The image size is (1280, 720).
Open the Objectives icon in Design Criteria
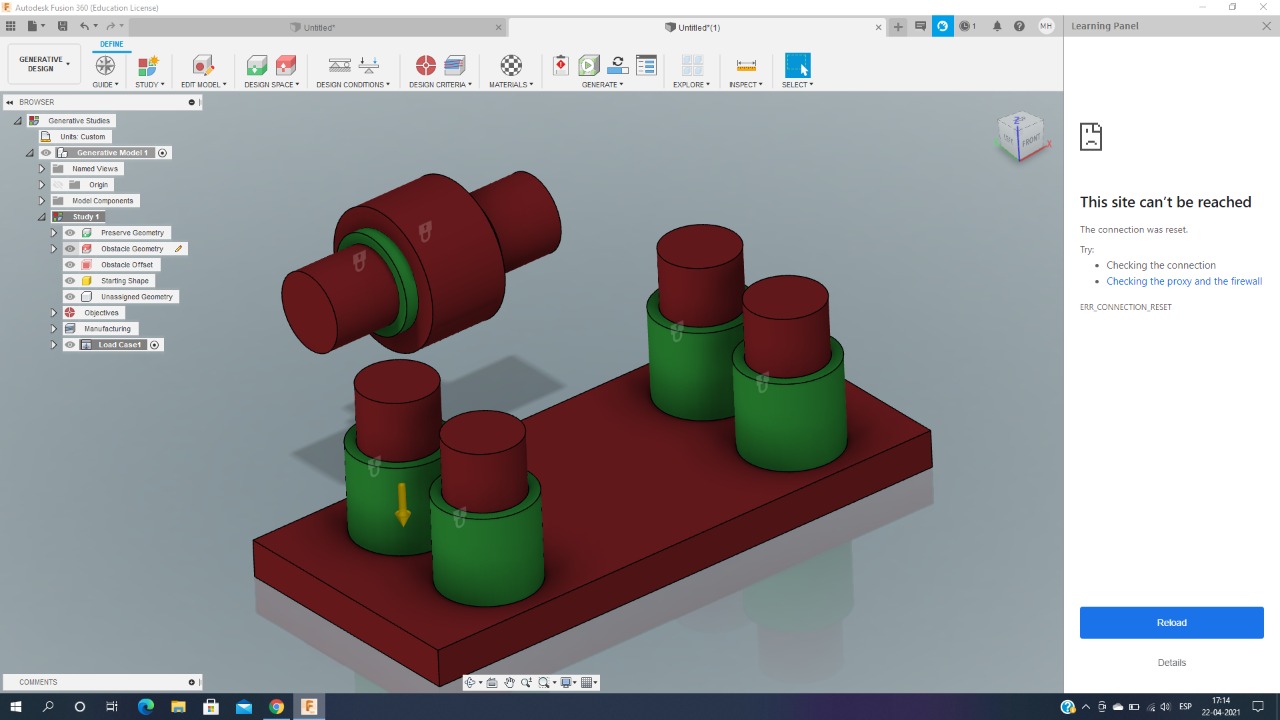click(425, 66)
